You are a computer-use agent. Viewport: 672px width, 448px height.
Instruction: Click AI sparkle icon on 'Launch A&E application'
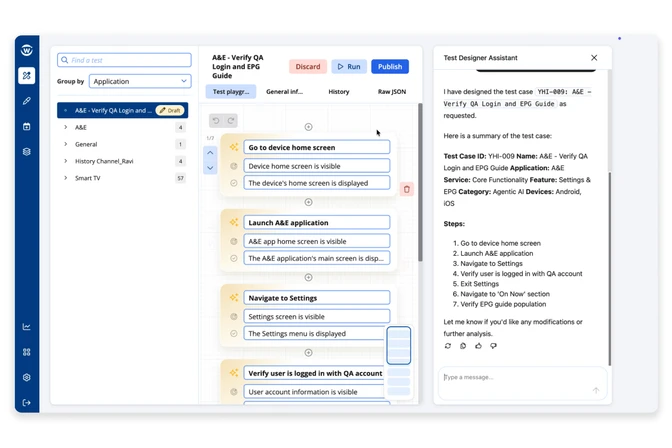234,222
